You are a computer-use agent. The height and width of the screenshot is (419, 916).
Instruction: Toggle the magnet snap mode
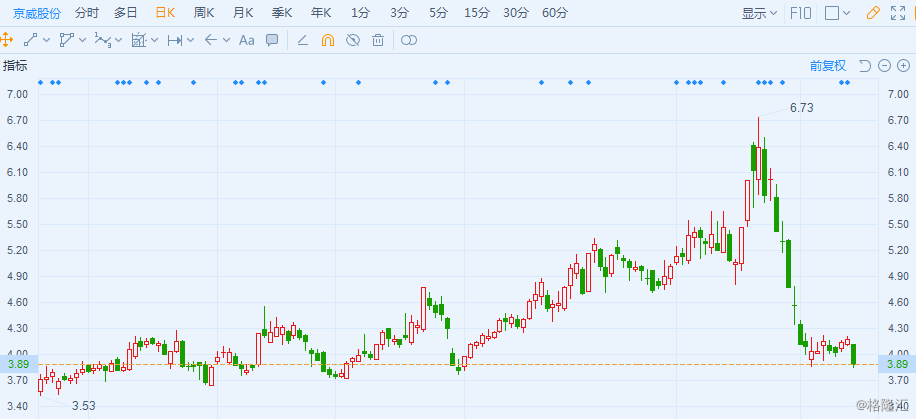(x=328, y=40)
